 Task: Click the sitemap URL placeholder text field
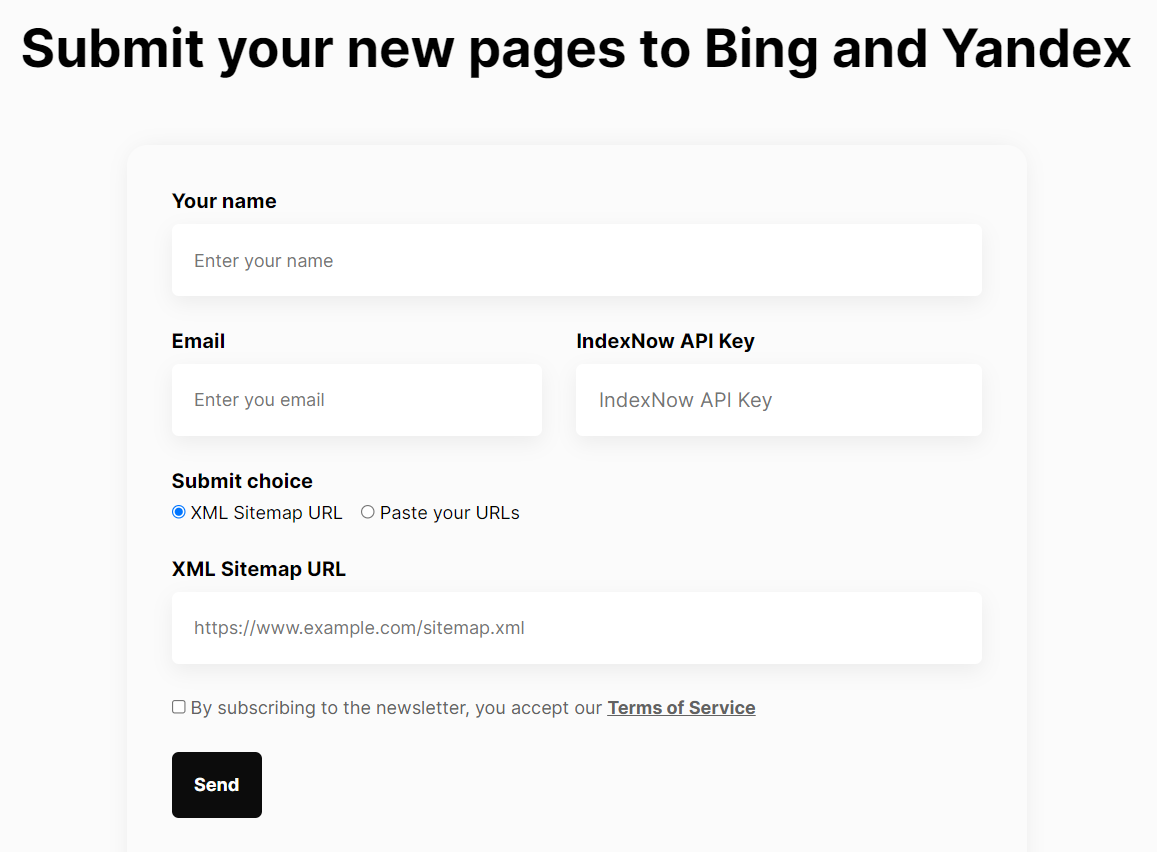pyautogui.click(x=577, y=627)
